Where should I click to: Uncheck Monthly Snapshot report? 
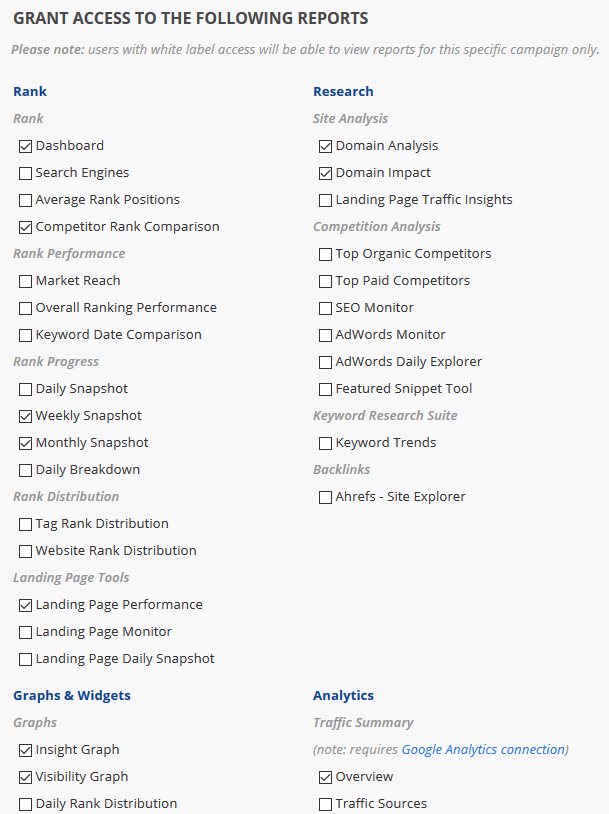click(26, 443)
